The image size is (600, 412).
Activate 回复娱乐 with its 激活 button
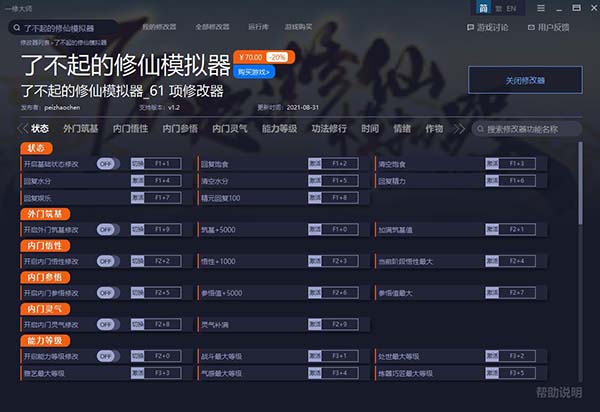tap(138, 197)
